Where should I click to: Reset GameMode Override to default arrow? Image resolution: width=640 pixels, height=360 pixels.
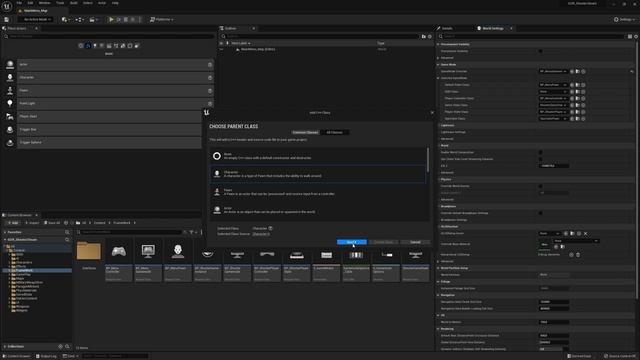[632, 71]
